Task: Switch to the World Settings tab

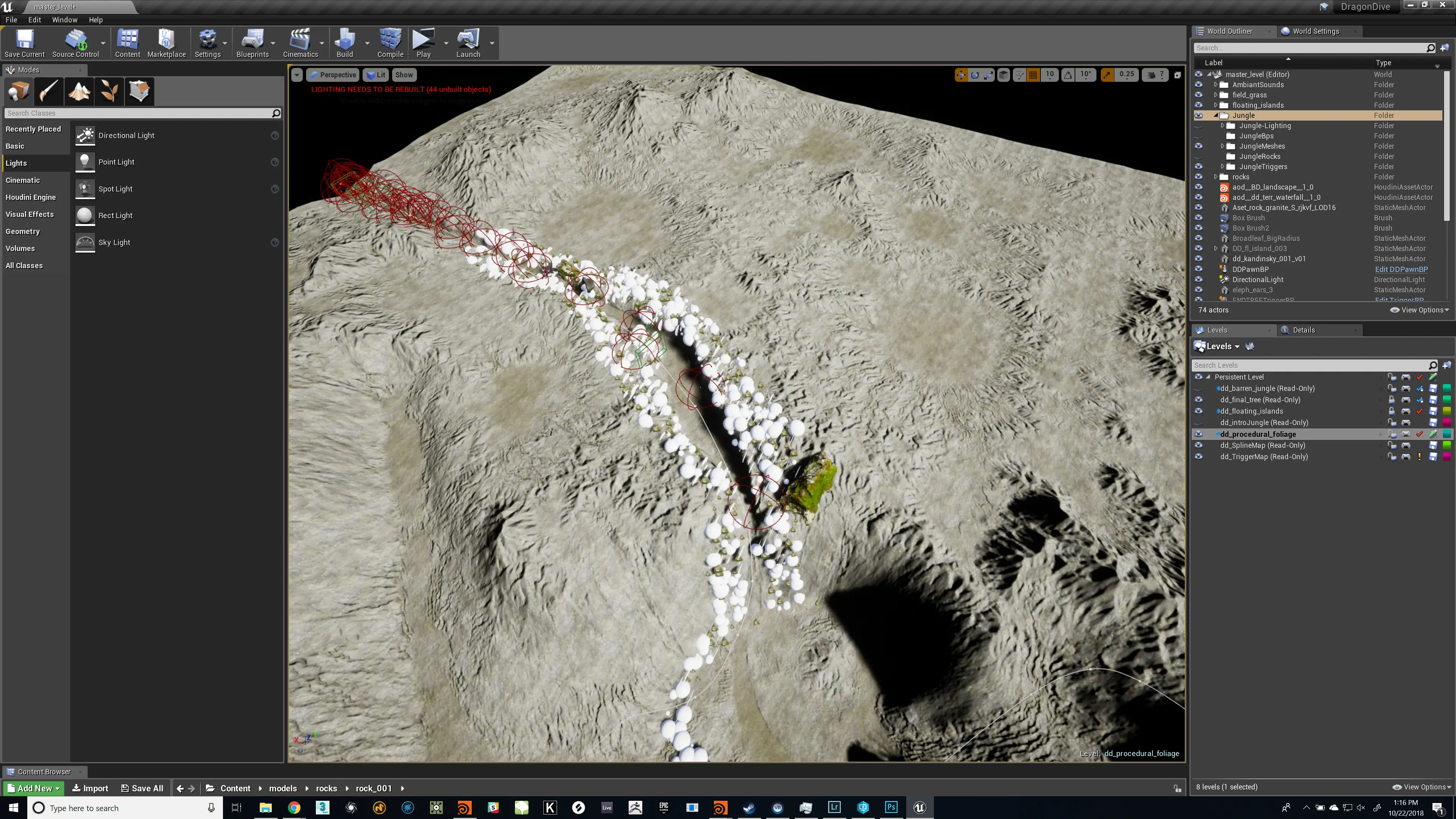Action: [1315, 31]
